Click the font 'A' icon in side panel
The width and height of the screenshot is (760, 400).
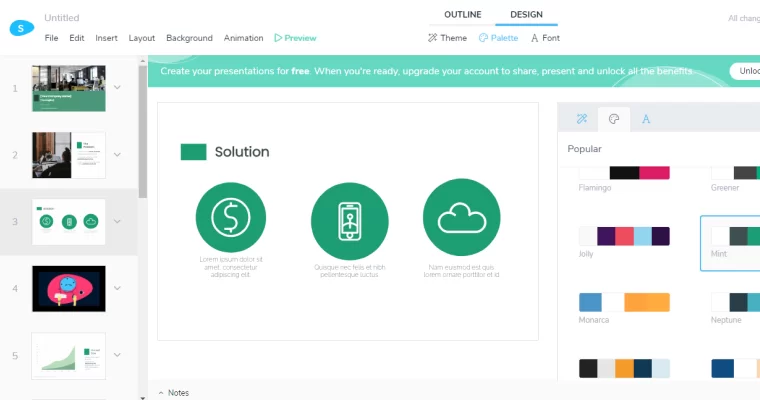click(x=646, y=119)
